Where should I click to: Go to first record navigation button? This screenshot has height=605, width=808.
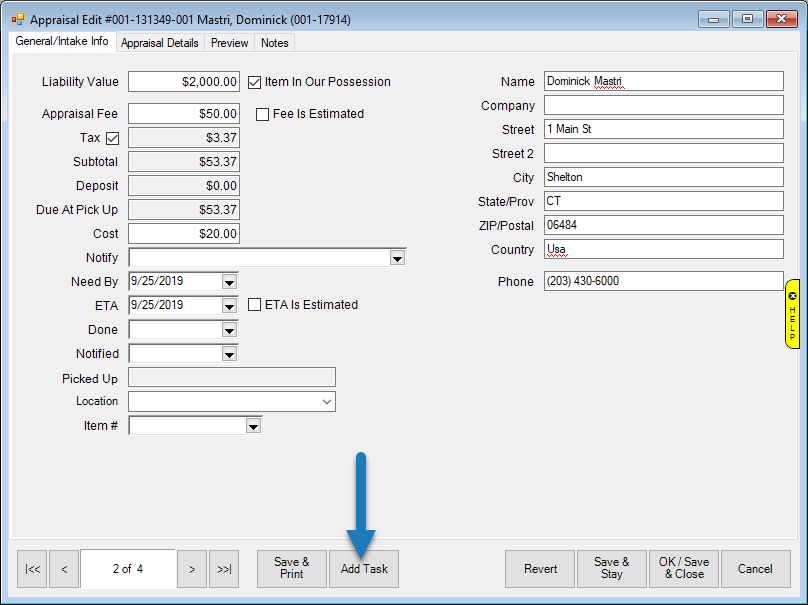(x=32, y=569)
